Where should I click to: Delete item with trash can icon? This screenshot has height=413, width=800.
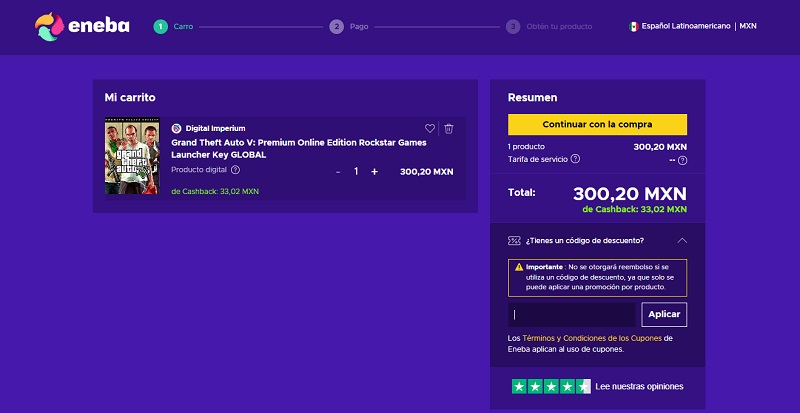pyautogui.click(x=448, y=129)
